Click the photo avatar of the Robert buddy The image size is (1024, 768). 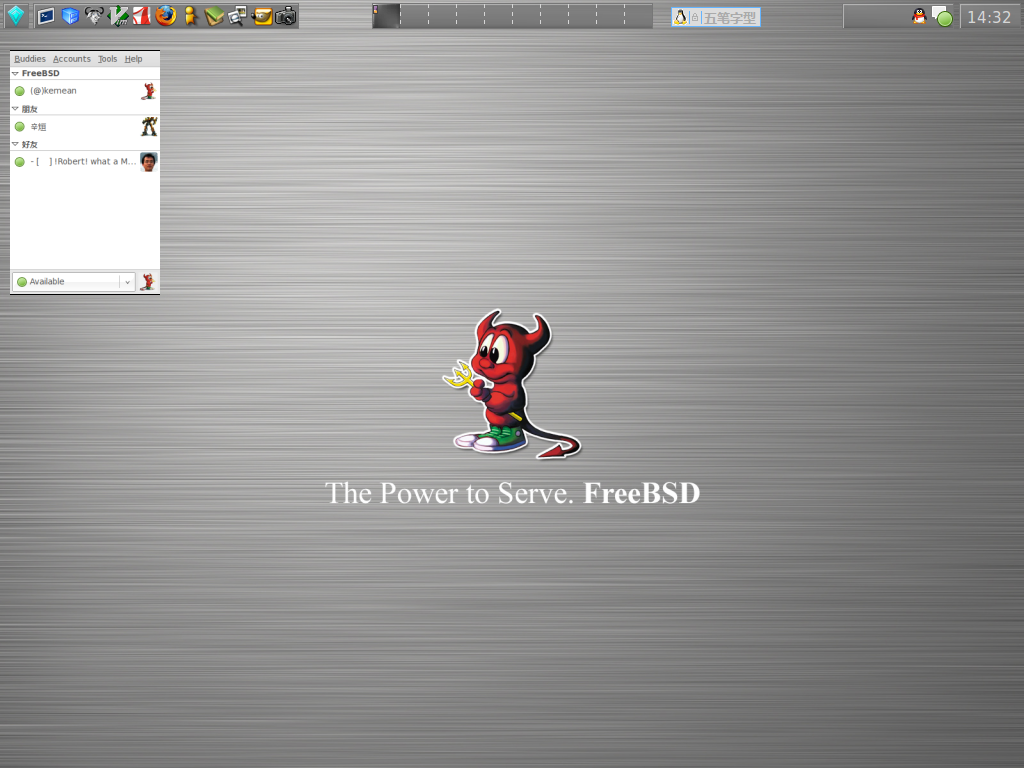149,161
